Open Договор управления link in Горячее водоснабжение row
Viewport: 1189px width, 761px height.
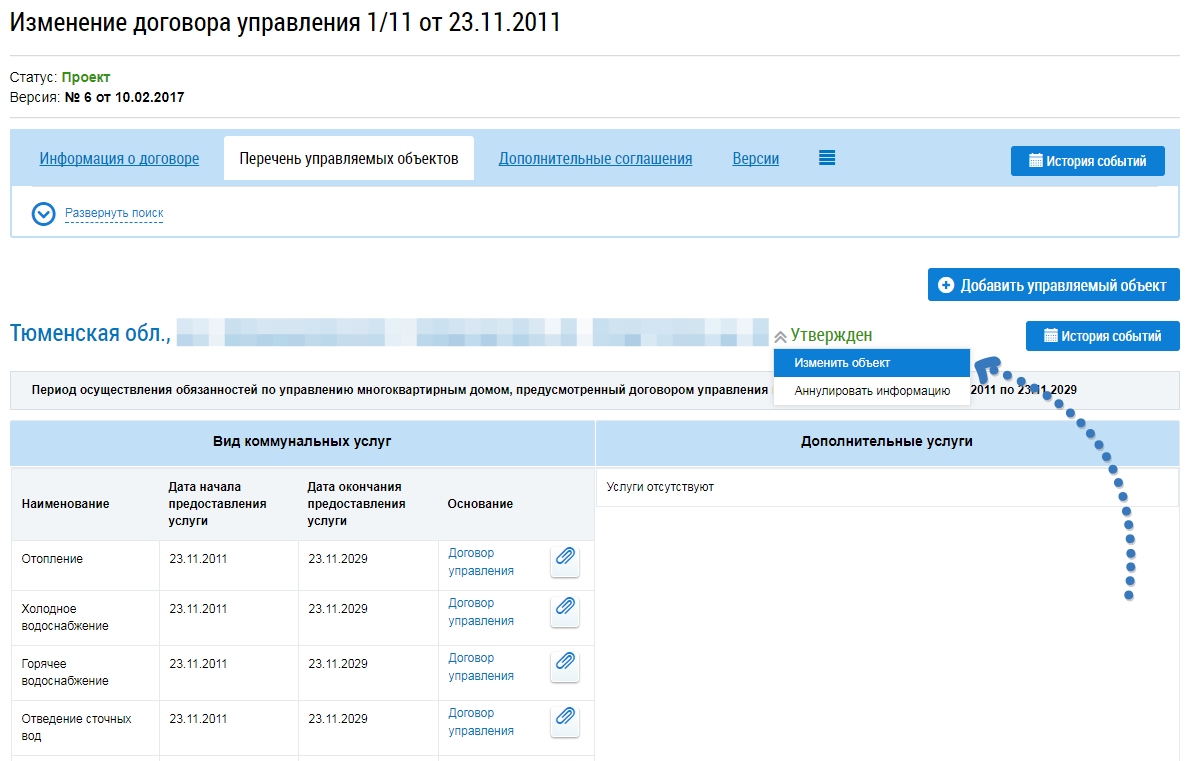point(481,667)
